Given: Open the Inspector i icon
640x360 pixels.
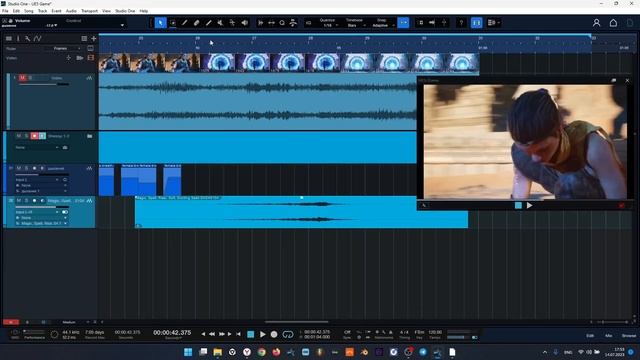Looking at the screenshot, I should [18, 38].
